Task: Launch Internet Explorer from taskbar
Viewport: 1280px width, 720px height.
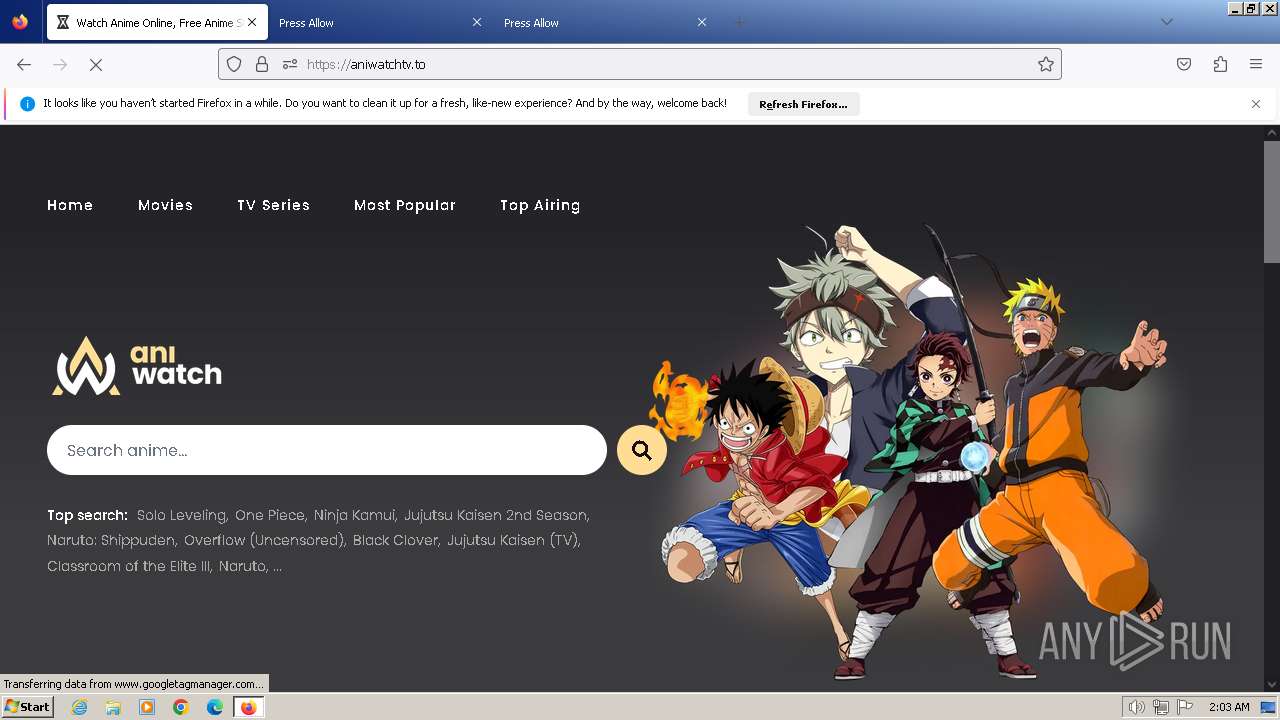Action: [79, 707]
